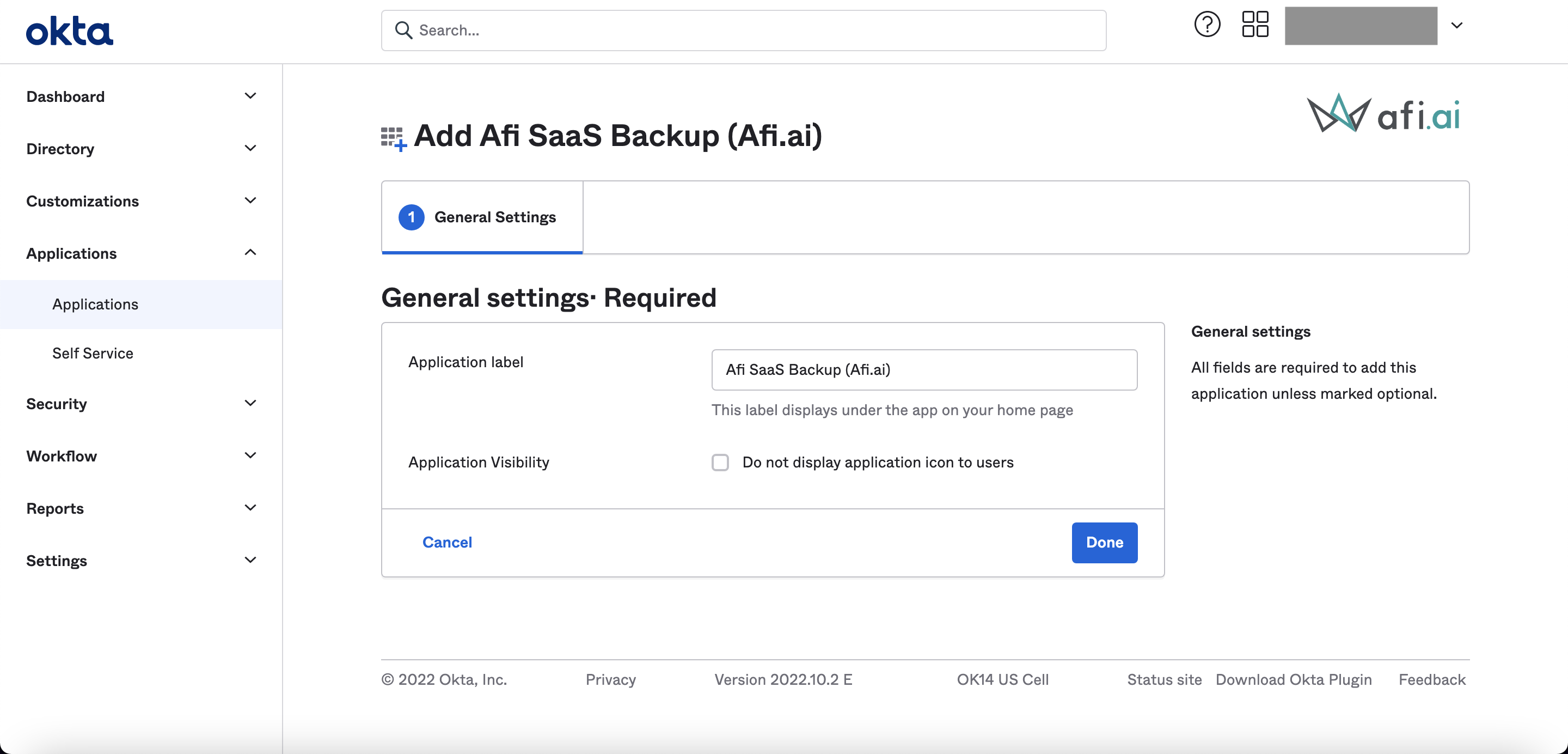Screen dimensions: 1568x754
Task: Open the help question mark icon
Action: click(1206, 25)
